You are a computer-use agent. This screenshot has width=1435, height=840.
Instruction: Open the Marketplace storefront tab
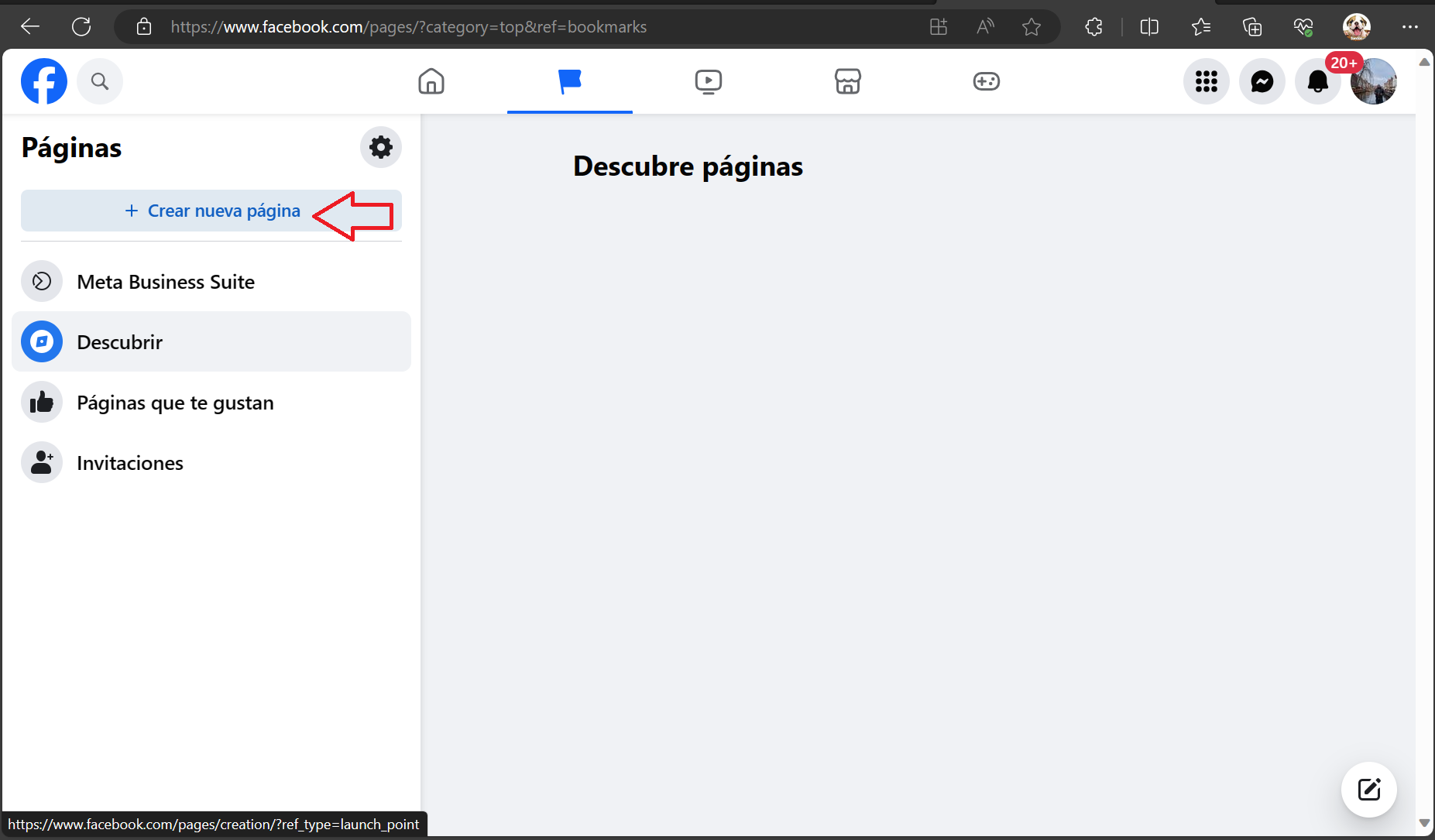click(847, 81)
